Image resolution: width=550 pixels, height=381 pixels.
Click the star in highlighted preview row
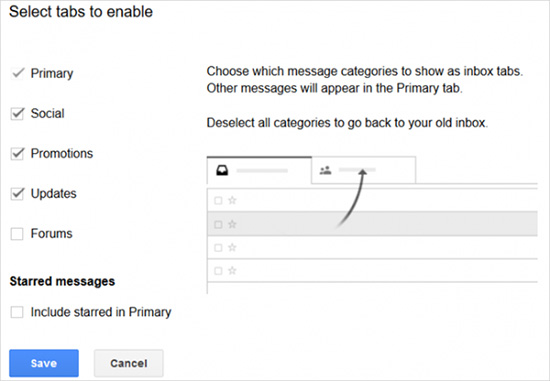pyautogui.click(x=232, y=224)
